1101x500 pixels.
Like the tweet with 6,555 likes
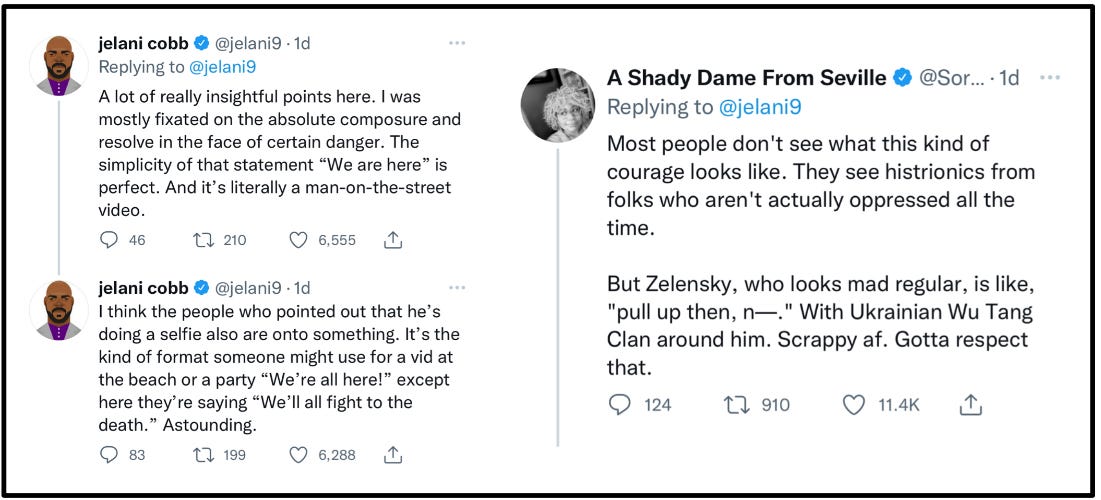(298, 240)
